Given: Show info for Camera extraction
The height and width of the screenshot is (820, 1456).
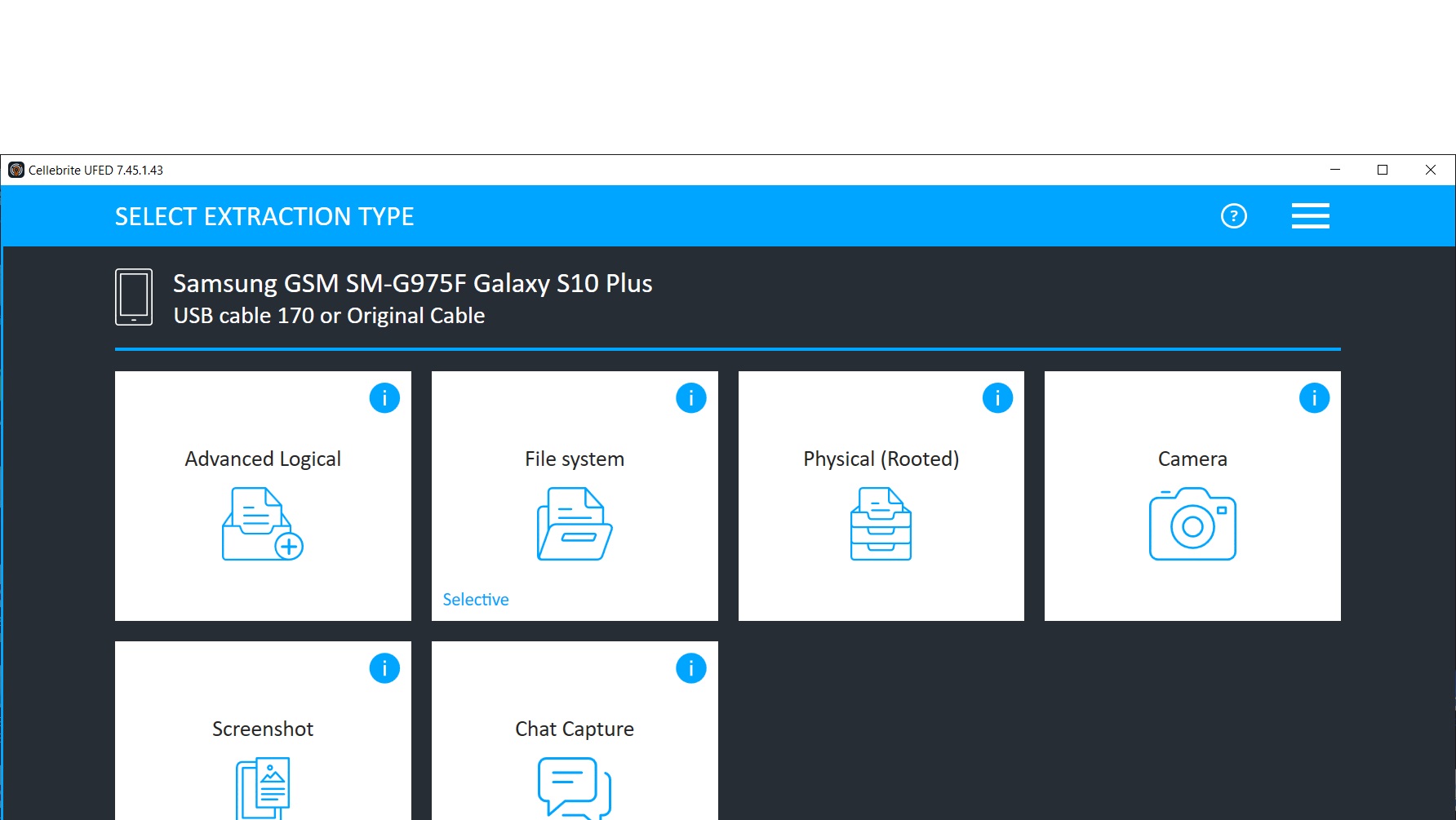Looking at the screenshot, I should [1314, 398].
